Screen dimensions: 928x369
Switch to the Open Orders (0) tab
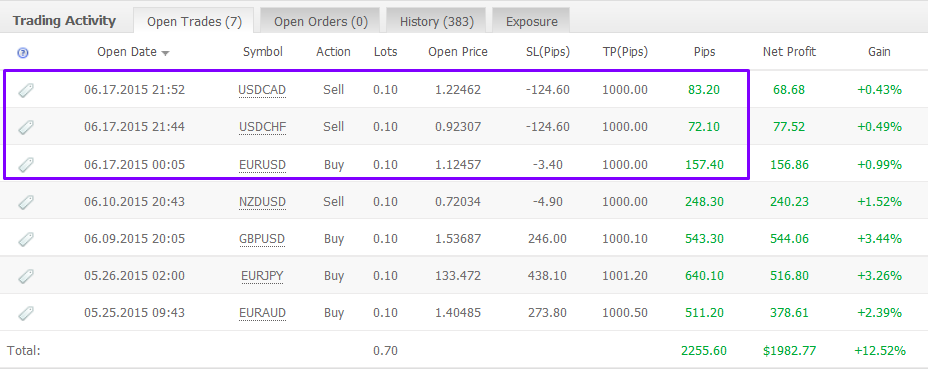coord(321,21)
